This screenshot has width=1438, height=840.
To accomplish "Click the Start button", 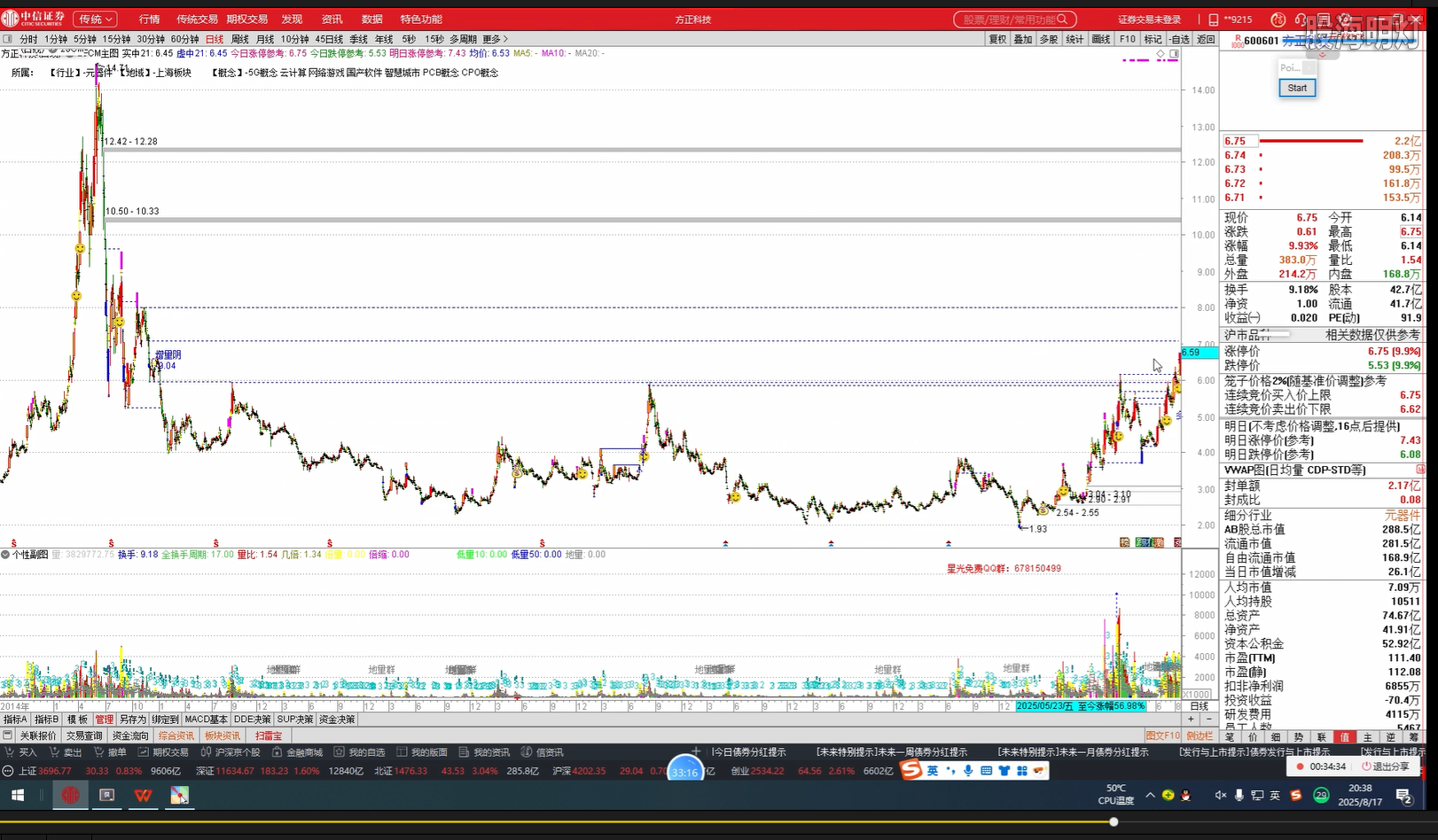I will [1297, 88].
